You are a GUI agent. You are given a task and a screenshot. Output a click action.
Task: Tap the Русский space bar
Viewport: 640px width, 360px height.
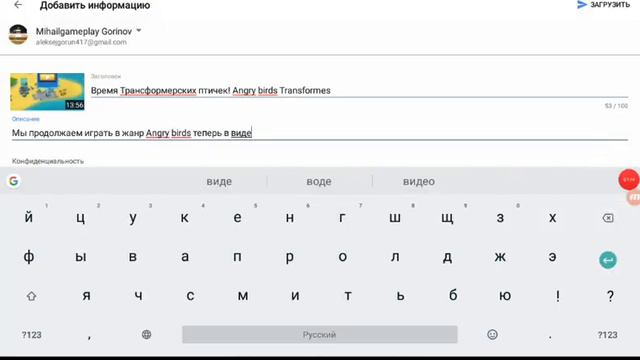(x=320, y=334)
